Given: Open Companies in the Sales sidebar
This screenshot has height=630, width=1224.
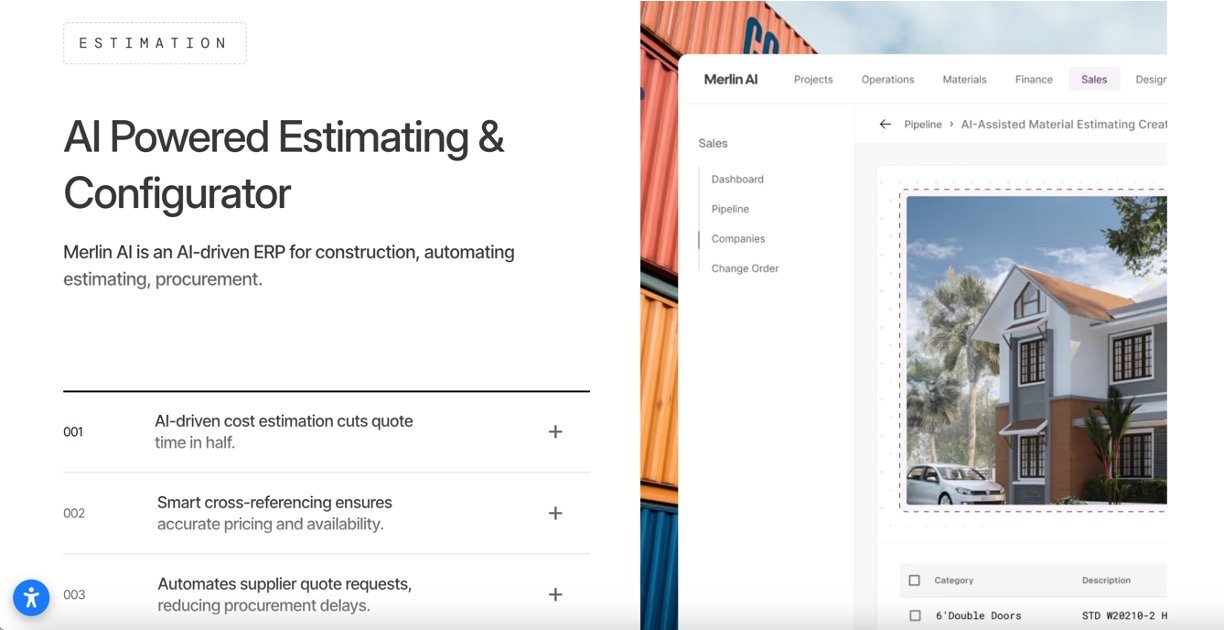Looking at the screenshot, I should [x=738, y=239].
